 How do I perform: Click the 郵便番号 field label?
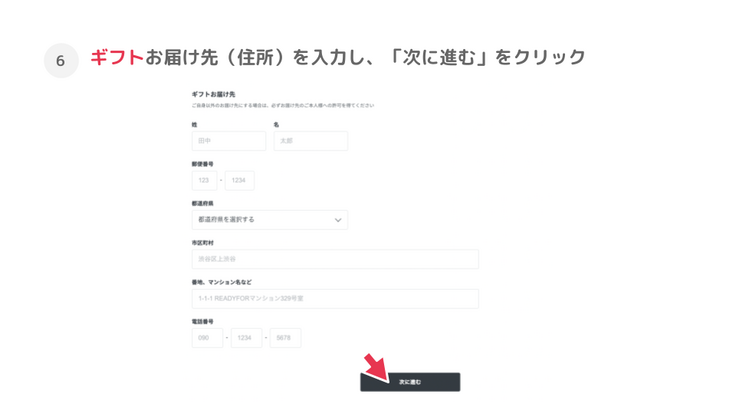point(202,164)
